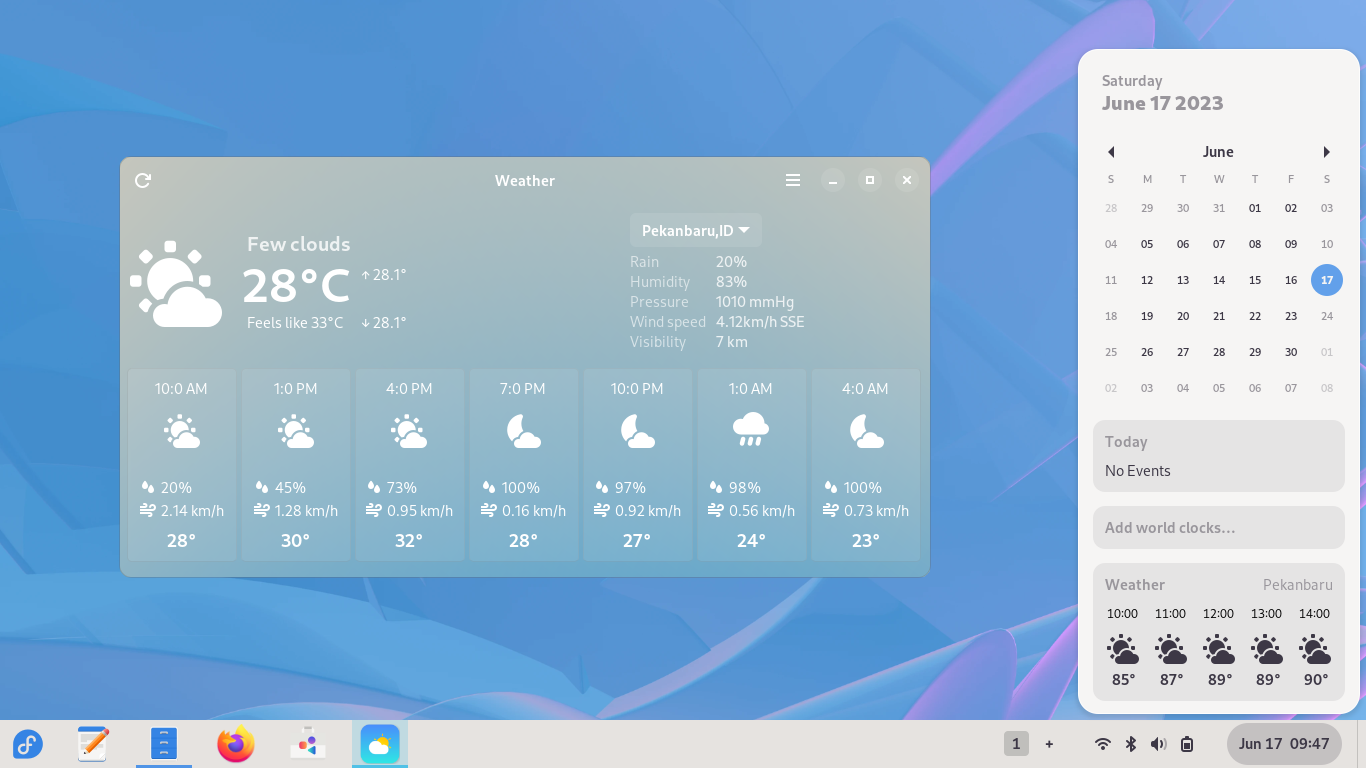Refresh the weather data
Viewport: 1366px width, 768px height.
(x=143, y=180)
